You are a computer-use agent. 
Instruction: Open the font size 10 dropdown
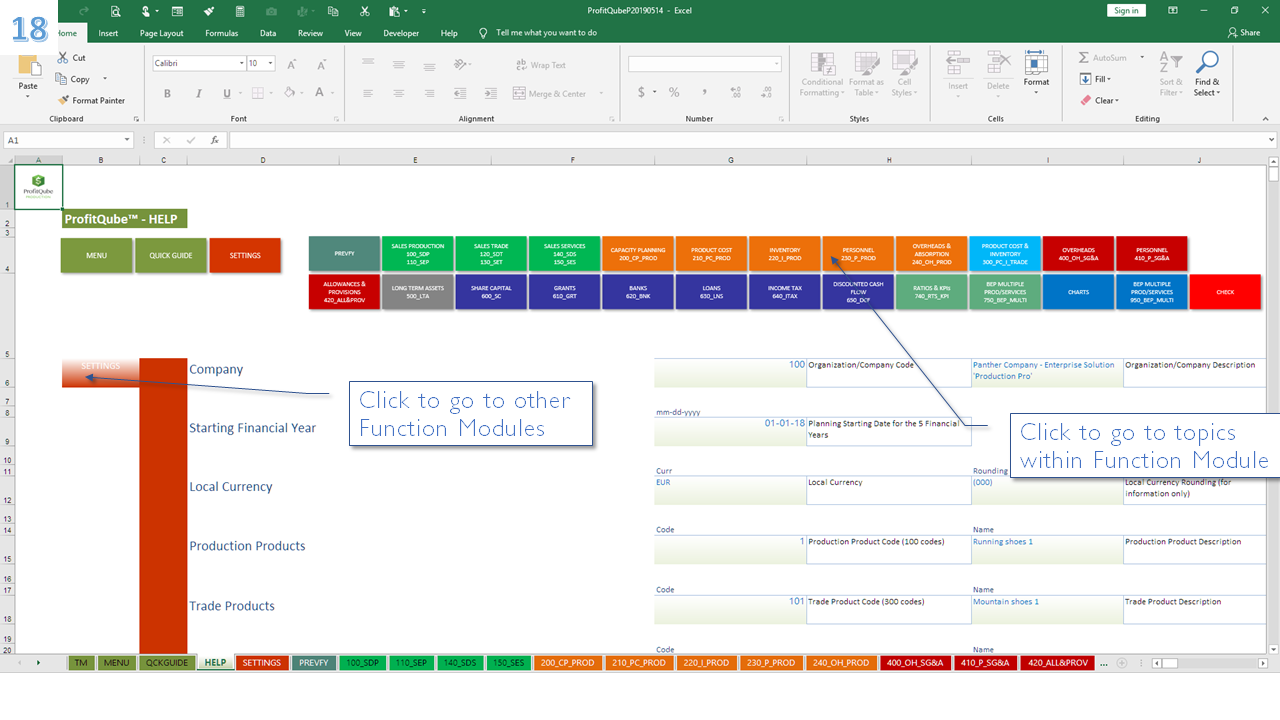click(272, 64)
